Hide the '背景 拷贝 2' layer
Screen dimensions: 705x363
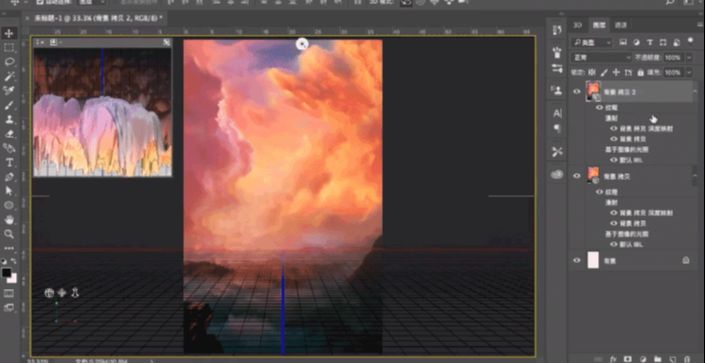coord(577,91)
